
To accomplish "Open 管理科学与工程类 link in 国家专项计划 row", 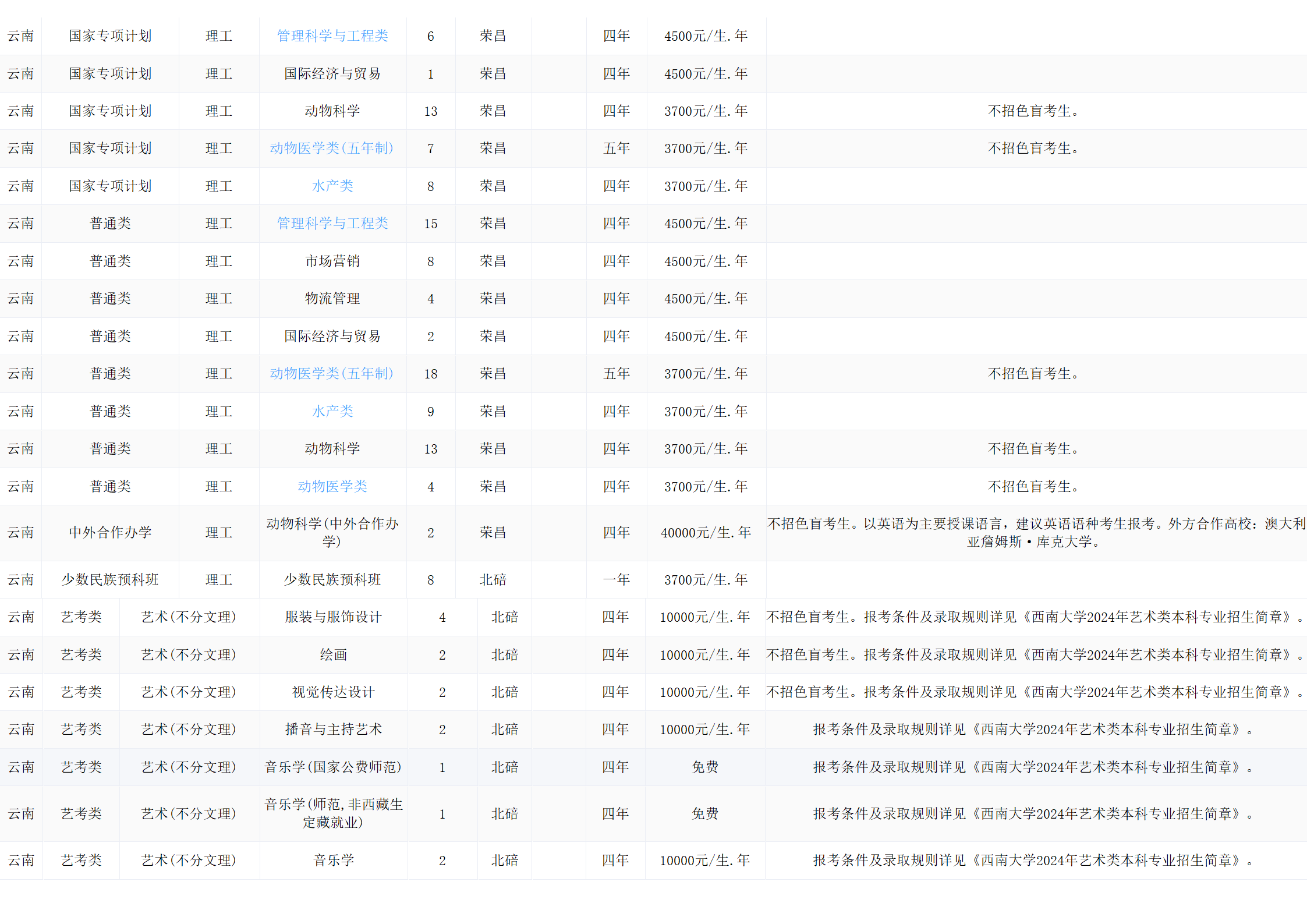I will click(x=332, y=36).
